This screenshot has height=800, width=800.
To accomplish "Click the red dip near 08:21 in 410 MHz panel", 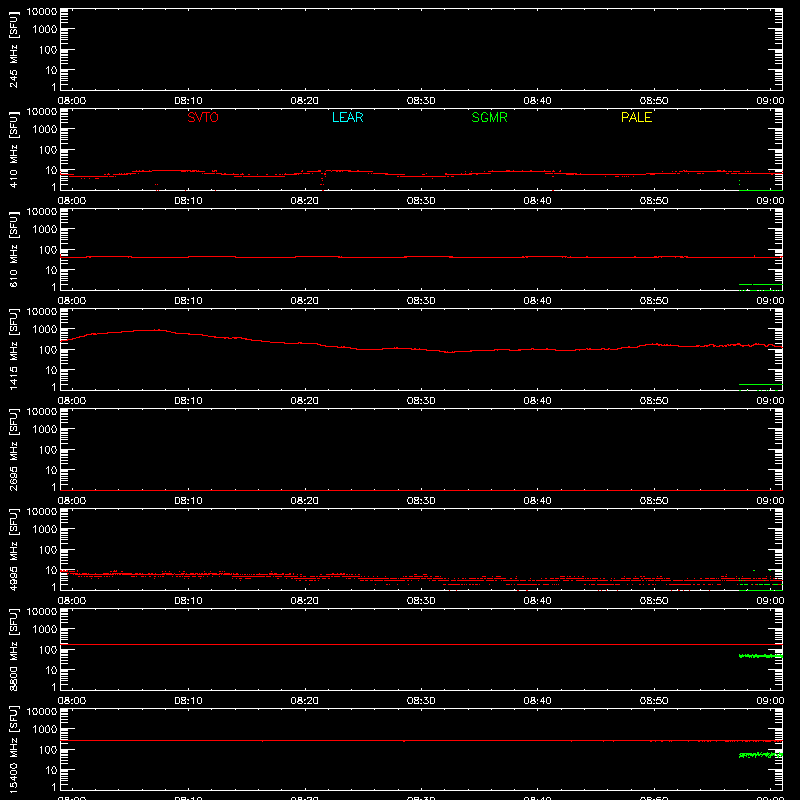I will point(322,180).
